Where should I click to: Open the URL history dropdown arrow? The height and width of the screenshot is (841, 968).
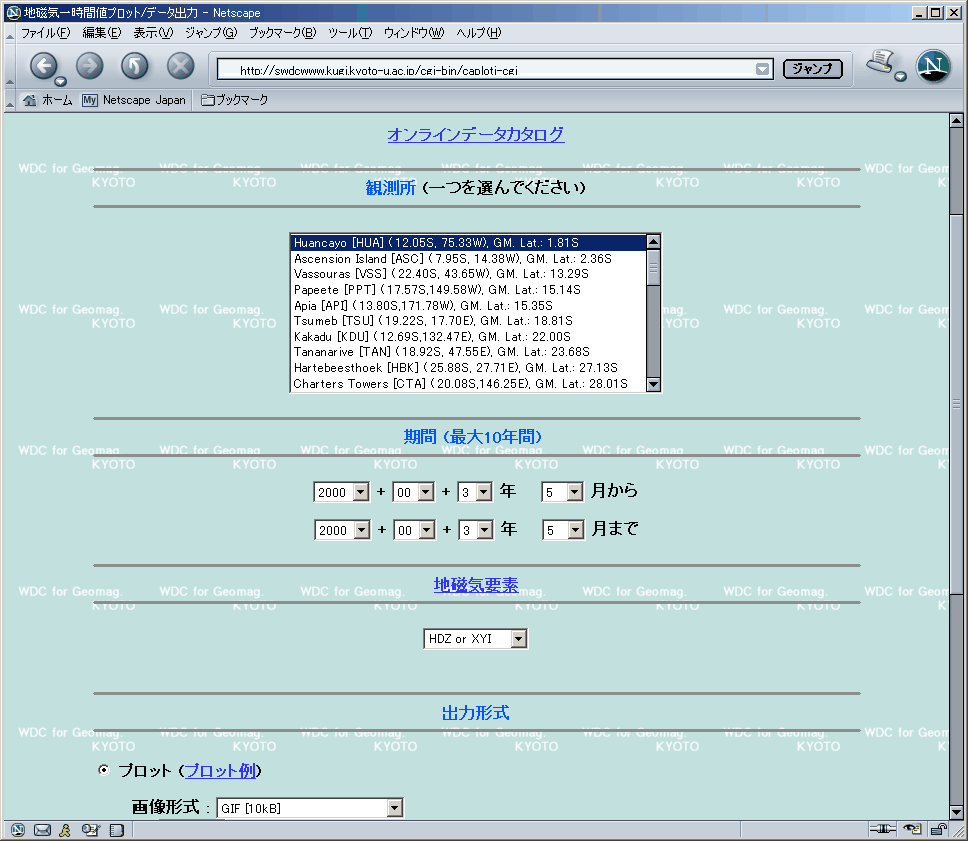pyautogui.click(x=763, y=69)
